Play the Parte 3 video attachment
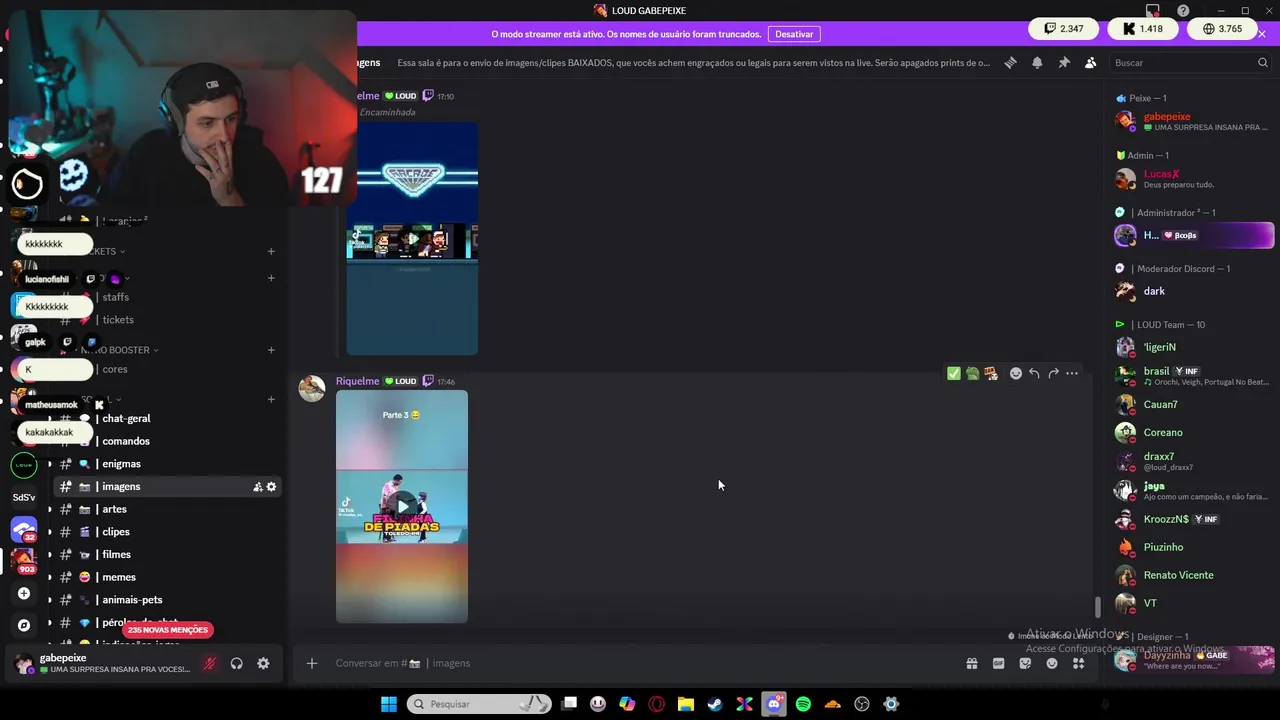Screen dimensions: 1280x720 [402, 506]
